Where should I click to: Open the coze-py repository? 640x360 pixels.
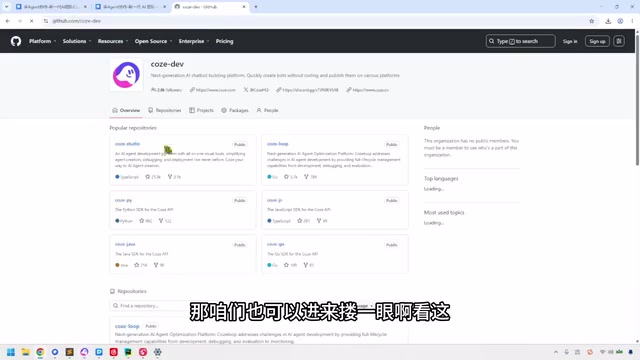(123, 200)
